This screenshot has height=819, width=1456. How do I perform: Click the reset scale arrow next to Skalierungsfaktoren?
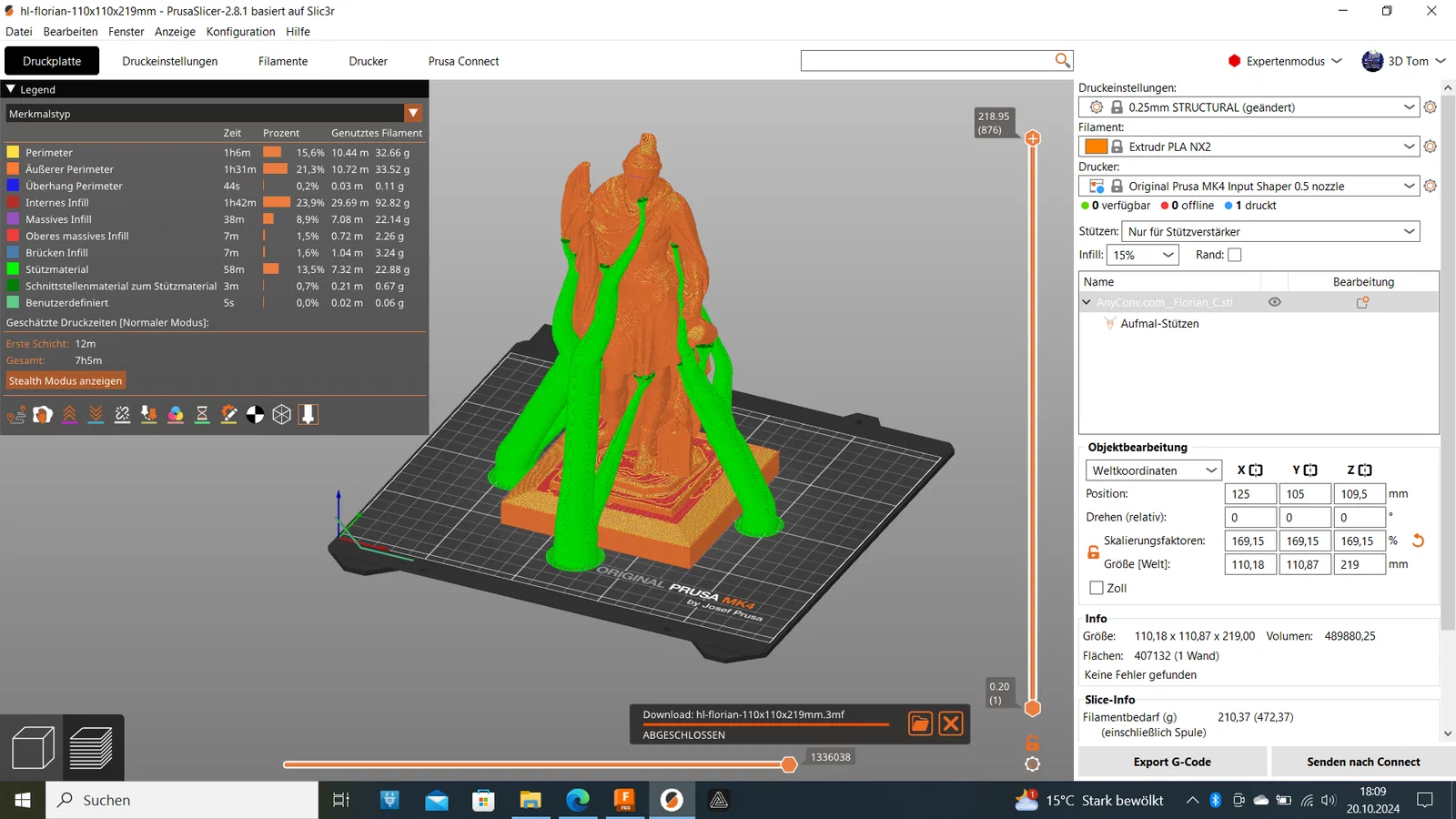[x=1418, y=541]
